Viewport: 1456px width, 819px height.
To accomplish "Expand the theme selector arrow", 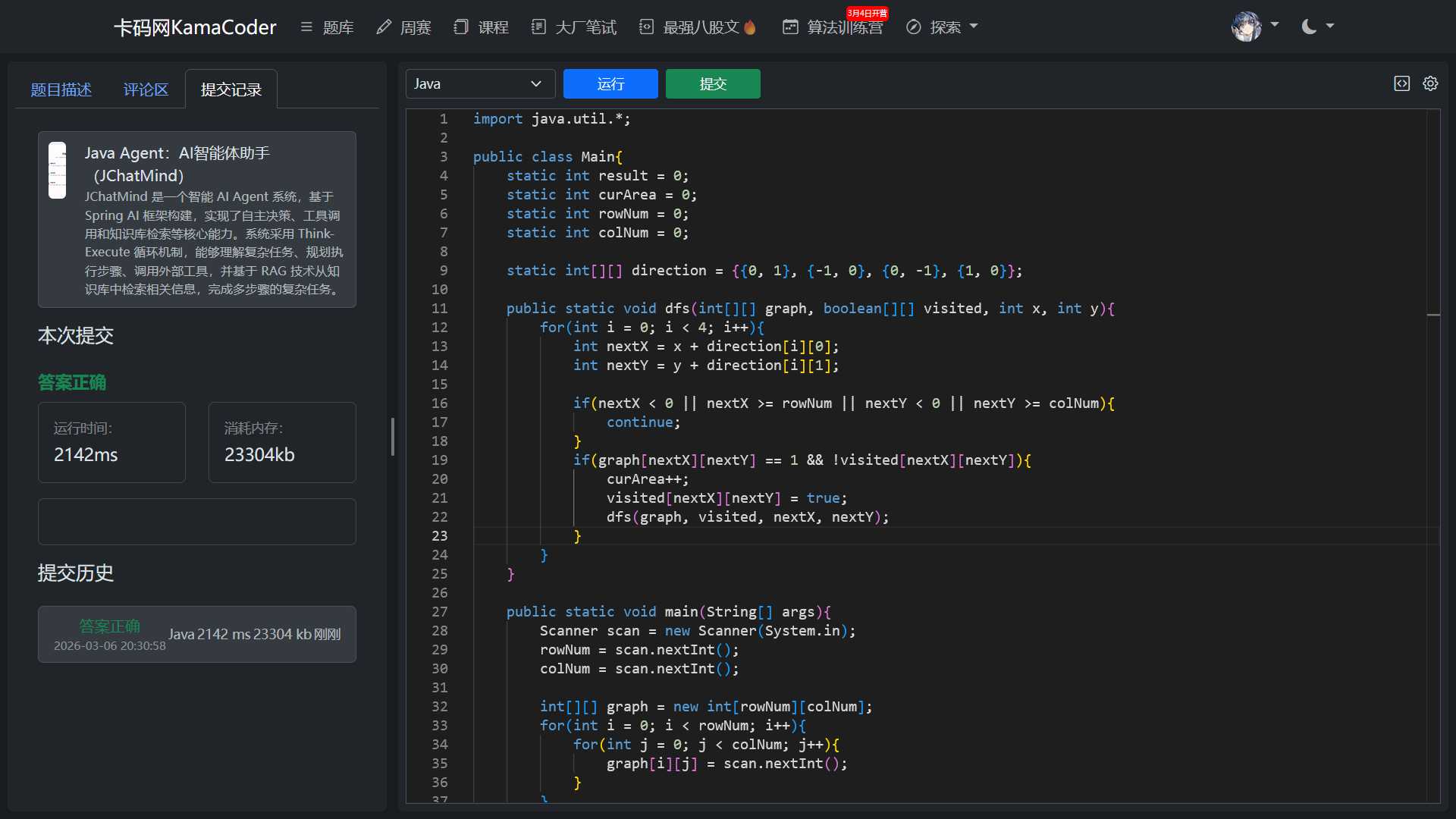I will pos(1330,26).
